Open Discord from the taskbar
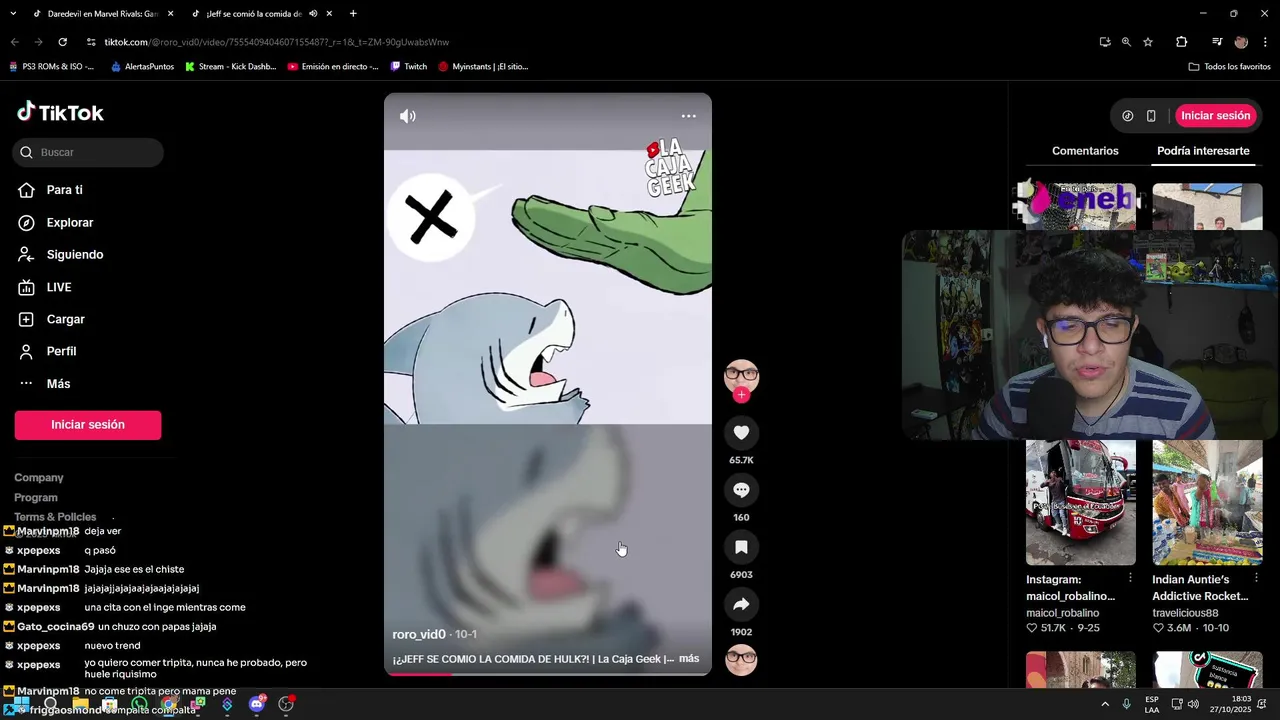 pyautogui.click(x=257, y=704)
